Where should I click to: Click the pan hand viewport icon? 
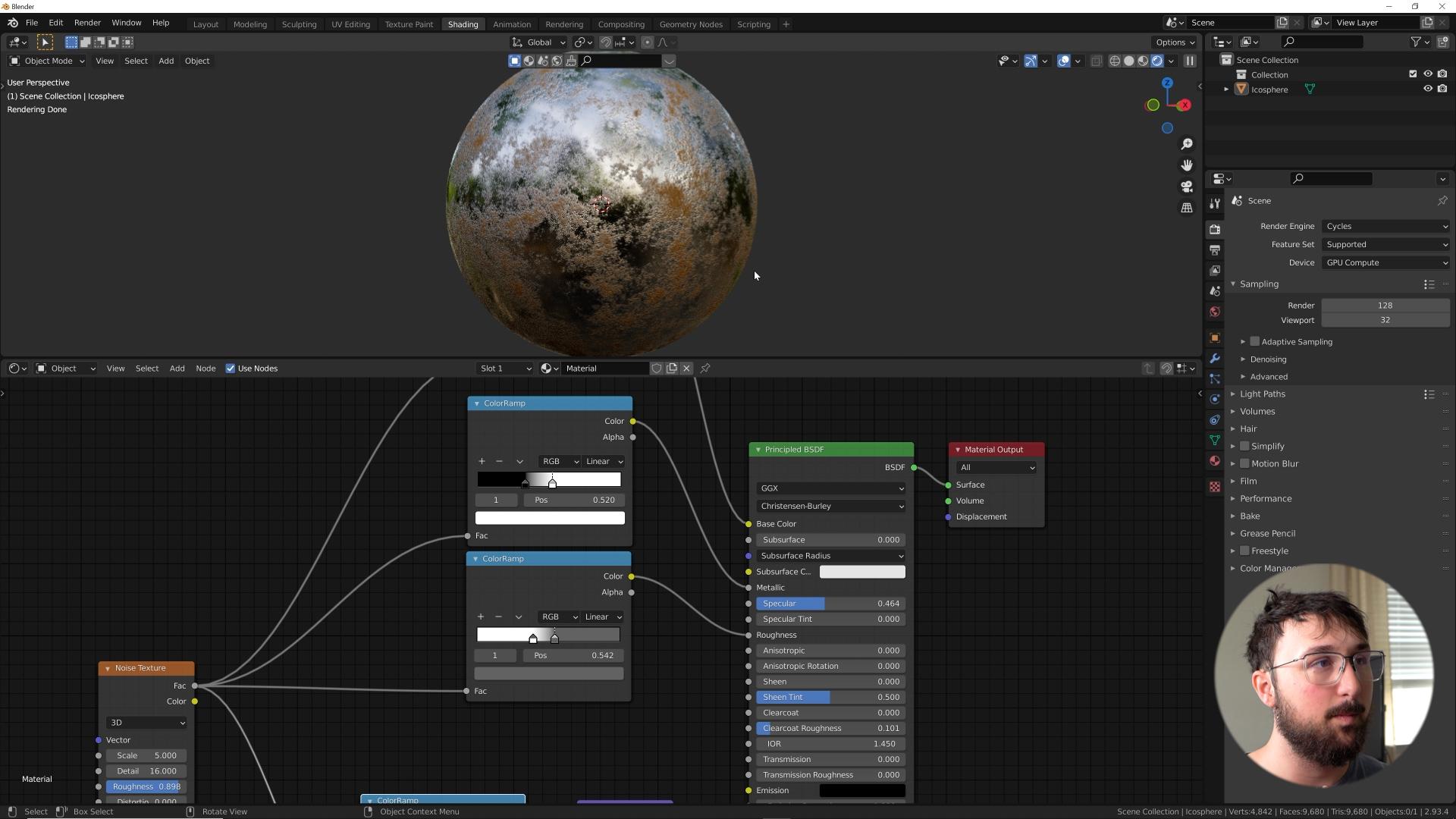point(1187,165)
